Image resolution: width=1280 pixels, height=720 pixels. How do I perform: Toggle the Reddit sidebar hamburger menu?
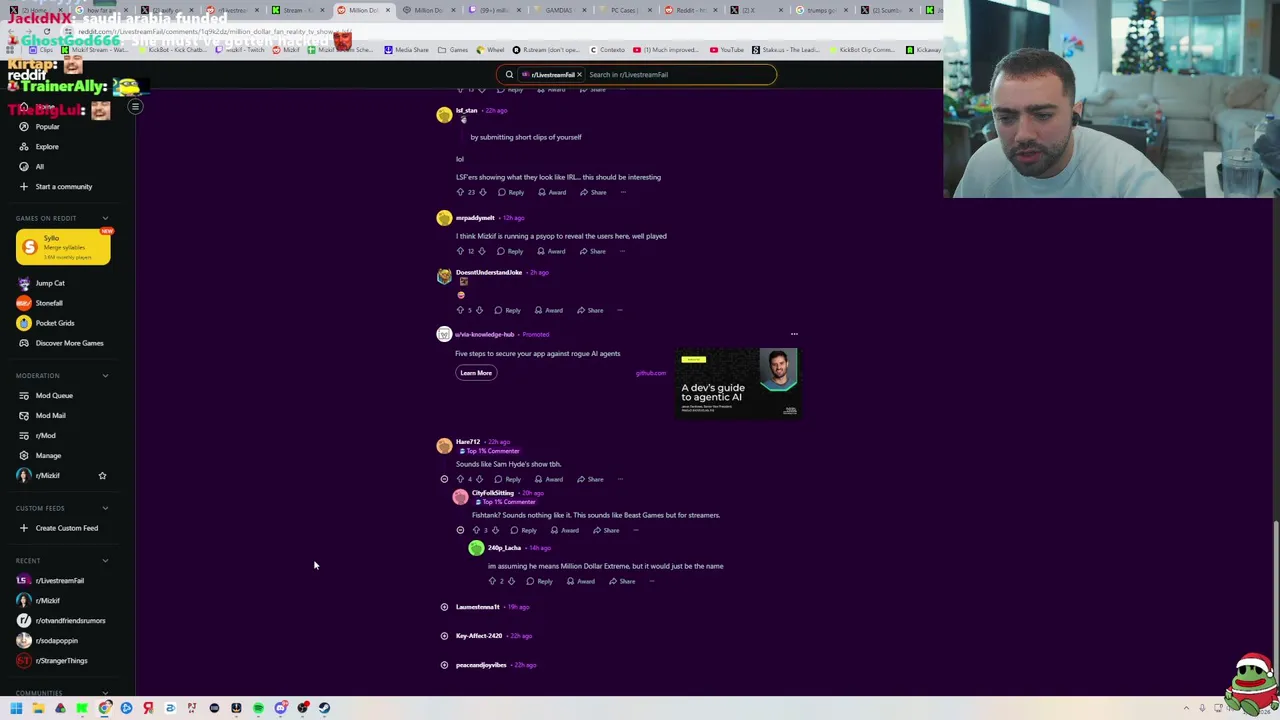point(135,106)
